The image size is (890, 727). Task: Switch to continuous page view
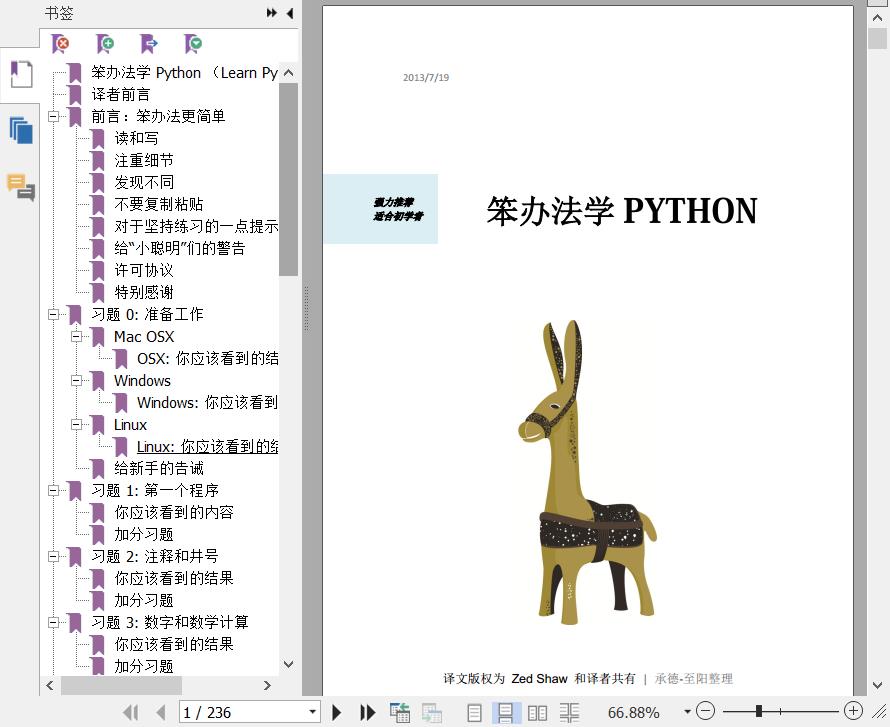[505, 712]
